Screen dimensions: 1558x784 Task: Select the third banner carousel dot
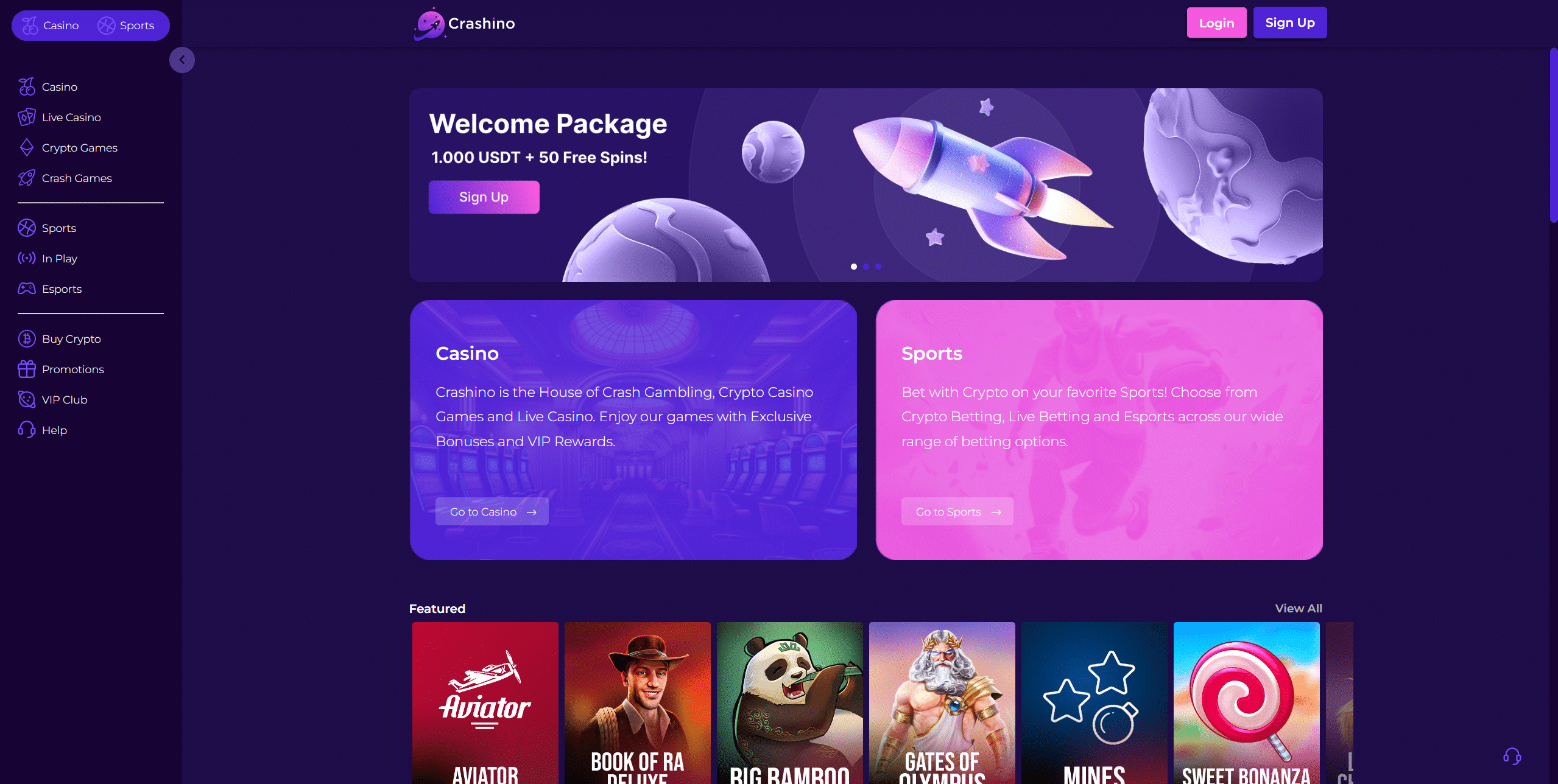click(878, 267)
